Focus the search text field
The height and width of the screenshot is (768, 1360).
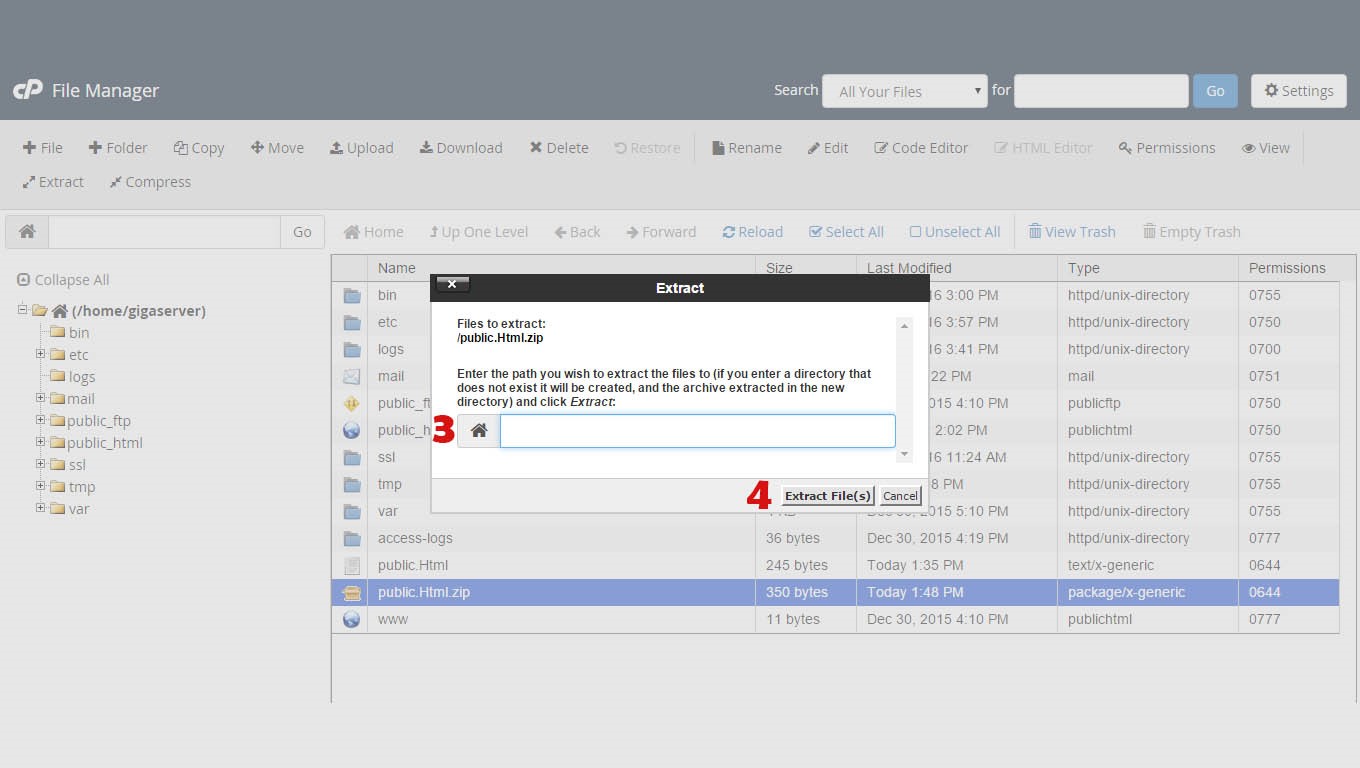pos(1101,91)
